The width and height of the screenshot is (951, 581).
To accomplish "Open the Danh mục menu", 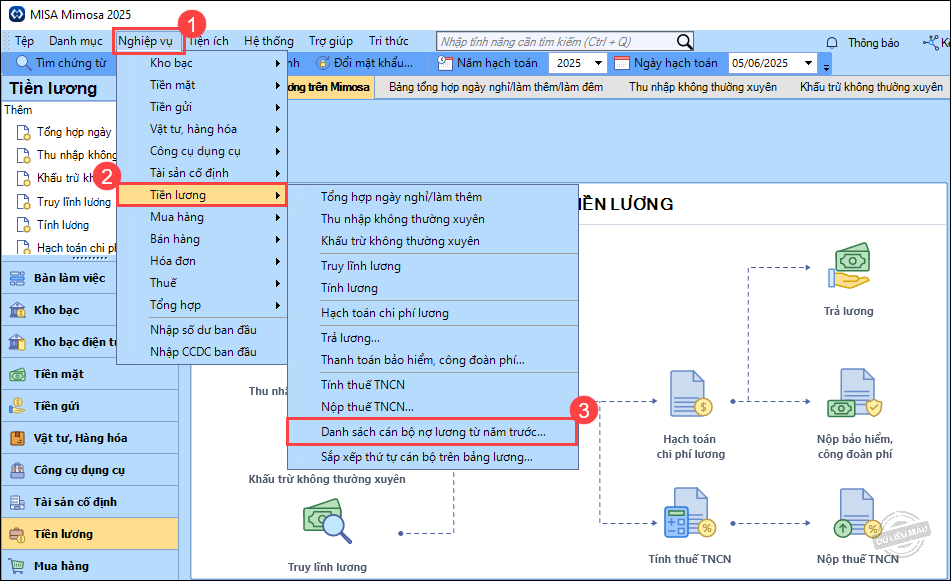I will tap(76, 41).
